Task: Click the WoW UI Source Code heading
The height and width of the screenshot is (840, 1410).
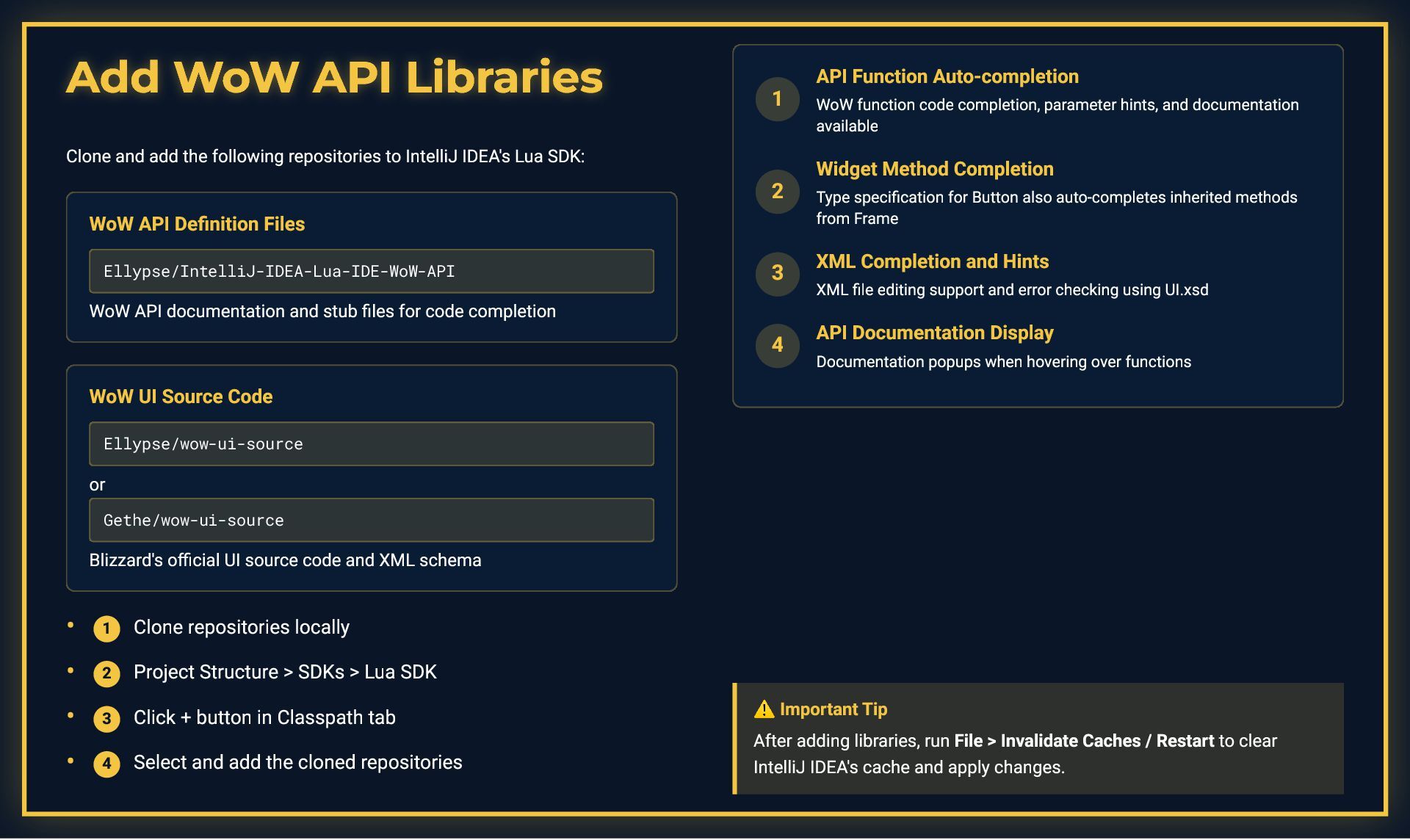Action: tap(181, 397)
